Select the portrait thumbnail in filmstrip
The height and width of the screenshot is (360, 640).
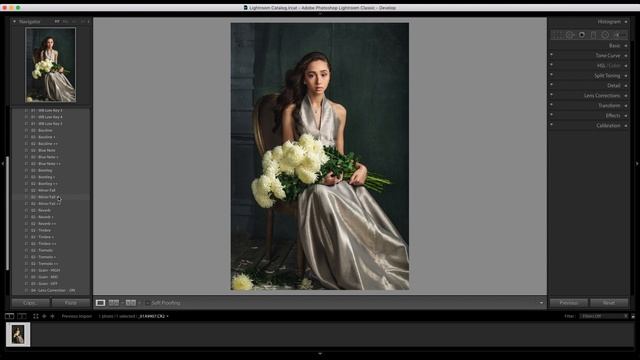(18, 335)
